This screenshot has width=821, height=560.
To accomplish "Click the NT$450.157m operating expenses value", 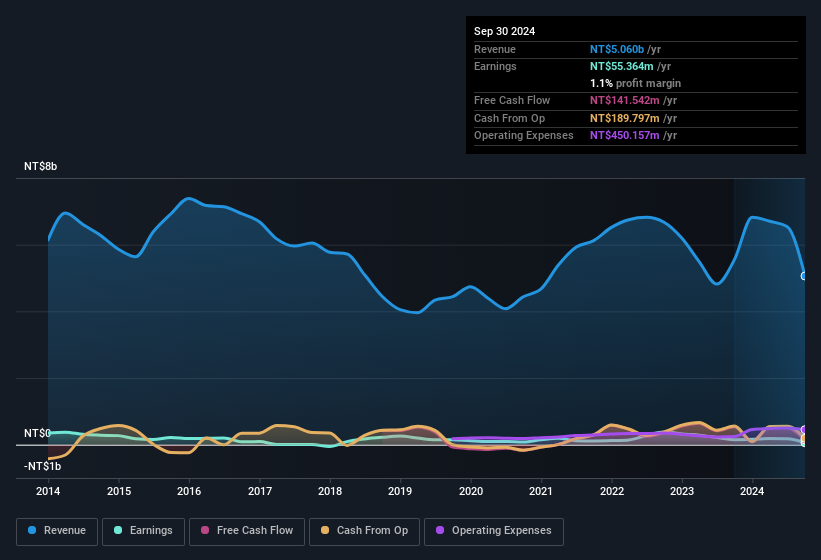I will tap(625, 135).
